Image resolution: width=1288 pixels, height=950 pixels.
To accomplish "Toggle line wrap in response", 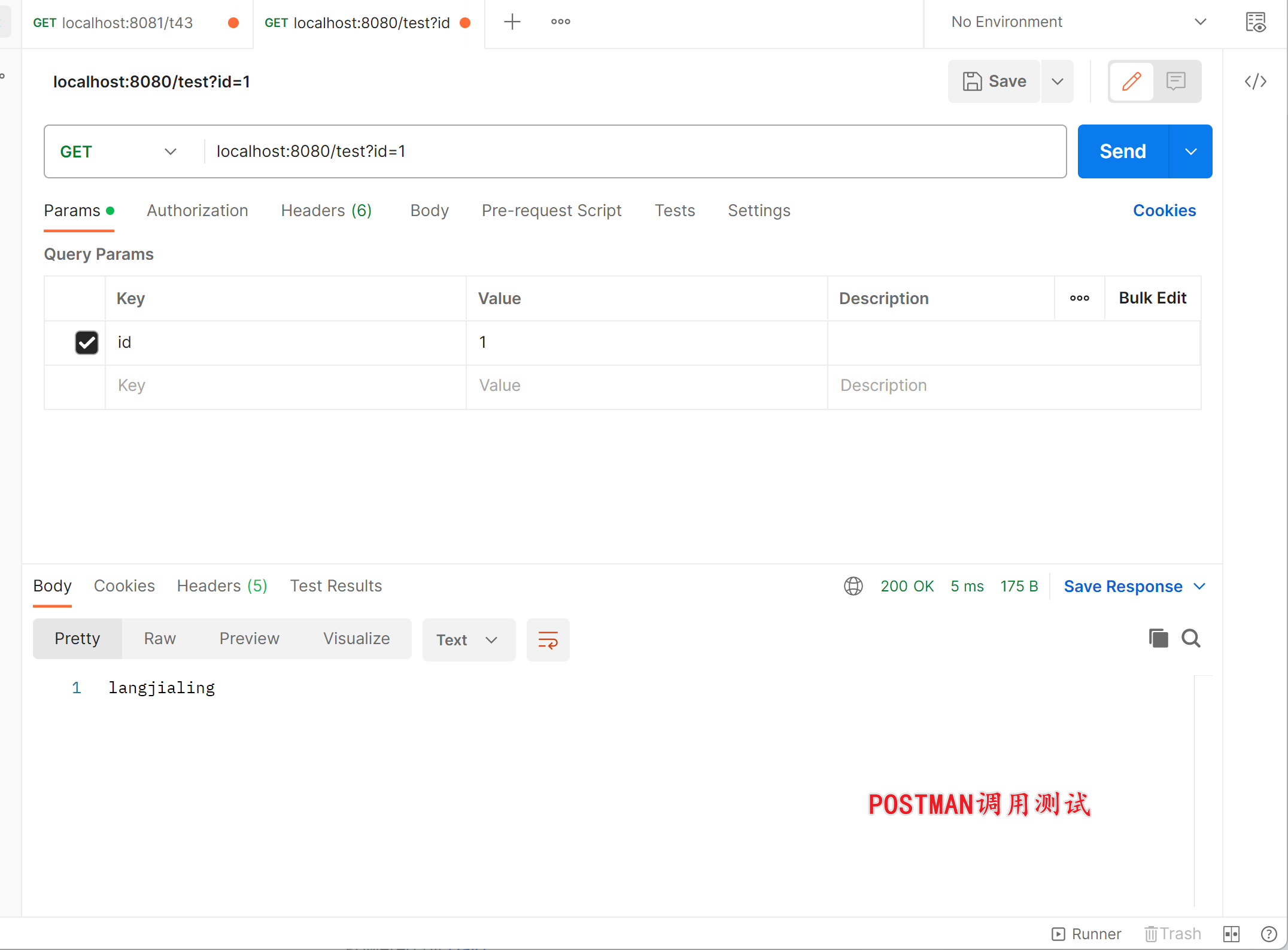I will 548,640.
